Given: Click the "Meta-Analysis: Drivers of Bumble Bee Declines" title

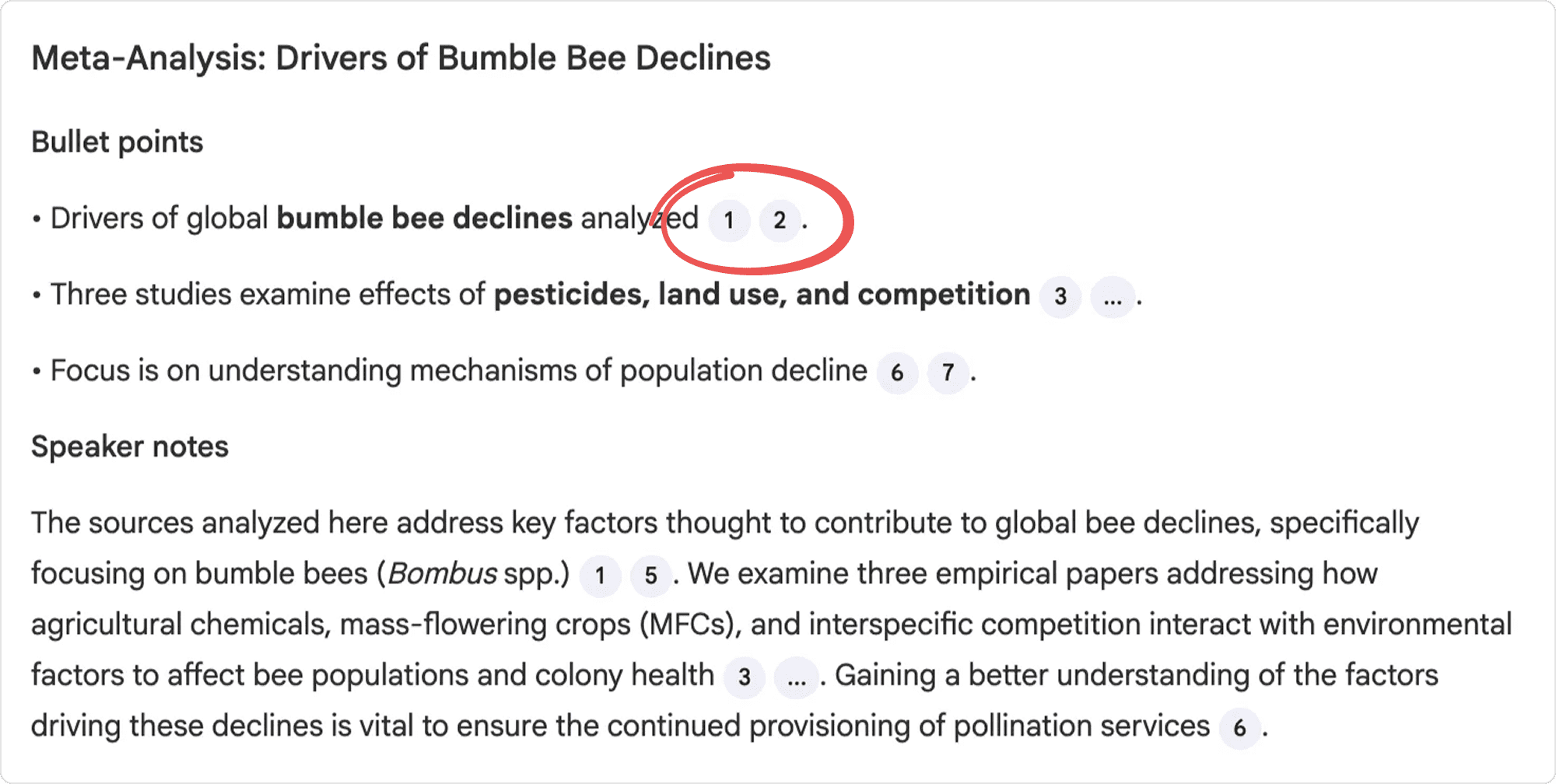Looking at the screenshot, I should coord(401,58).
